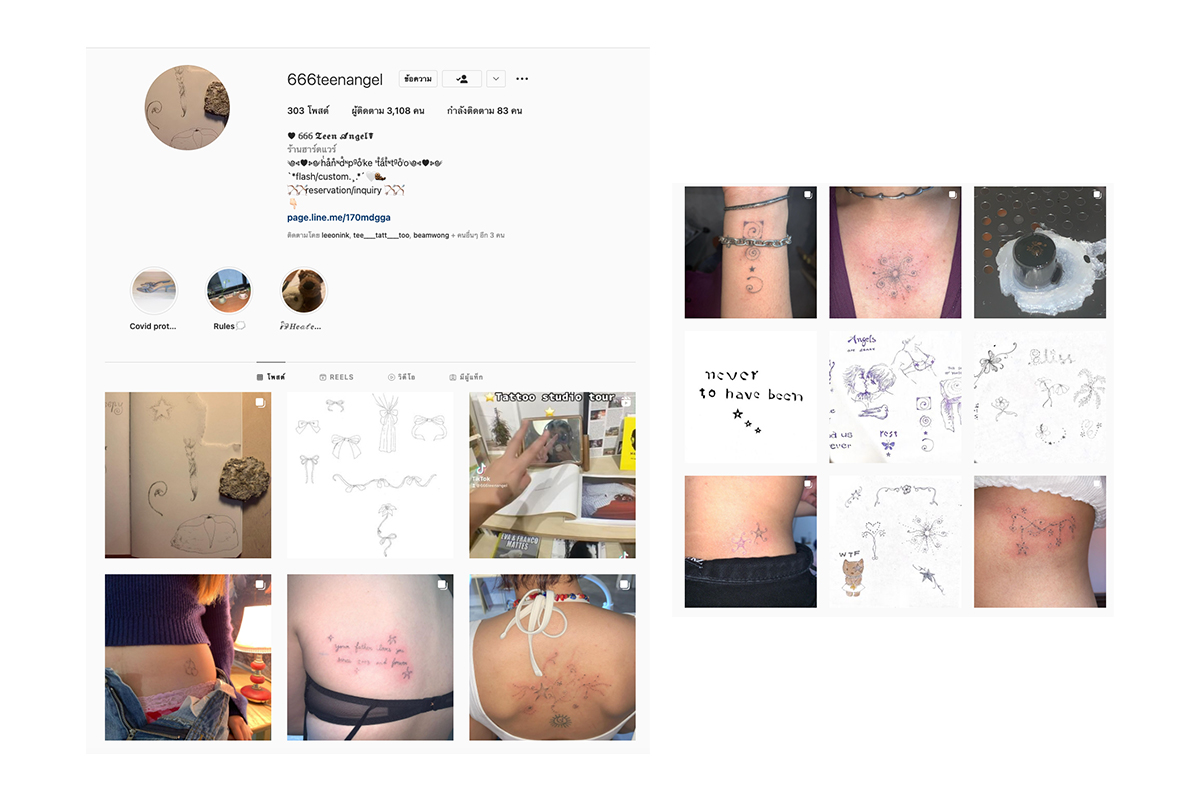Open the back tattoo with white bow post
The height and width of the screenshot is (800, 1200).
click(x=552, y=657)
